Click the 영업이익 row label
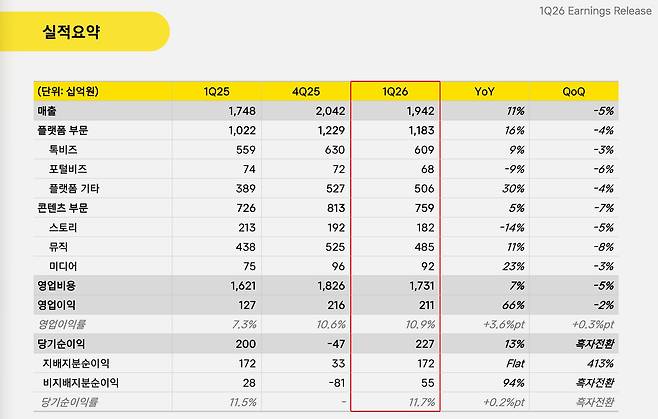This screenshot has width=658, height=419. tap(56, 305)
